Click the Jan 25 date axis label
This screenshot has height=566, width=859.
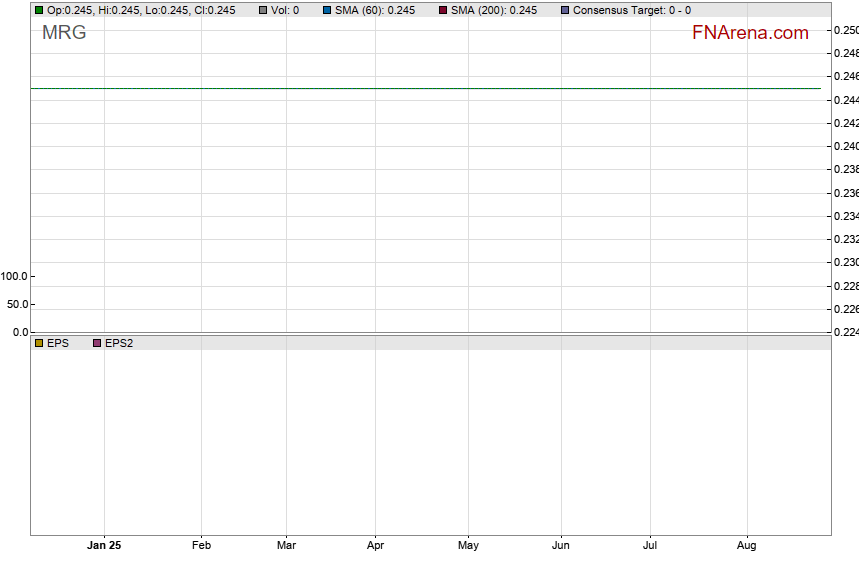click(104, 546)
